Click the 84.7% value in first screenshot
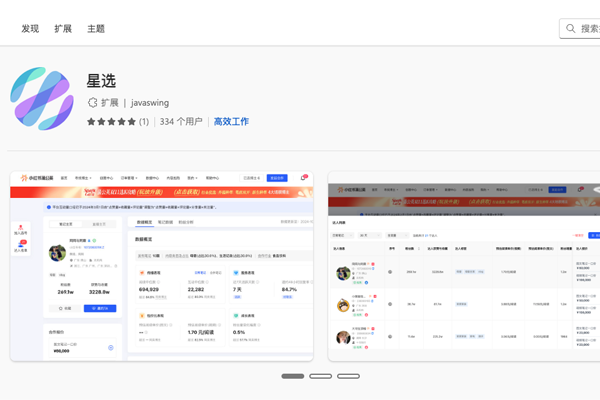The image size is (600, 400). 289,289
